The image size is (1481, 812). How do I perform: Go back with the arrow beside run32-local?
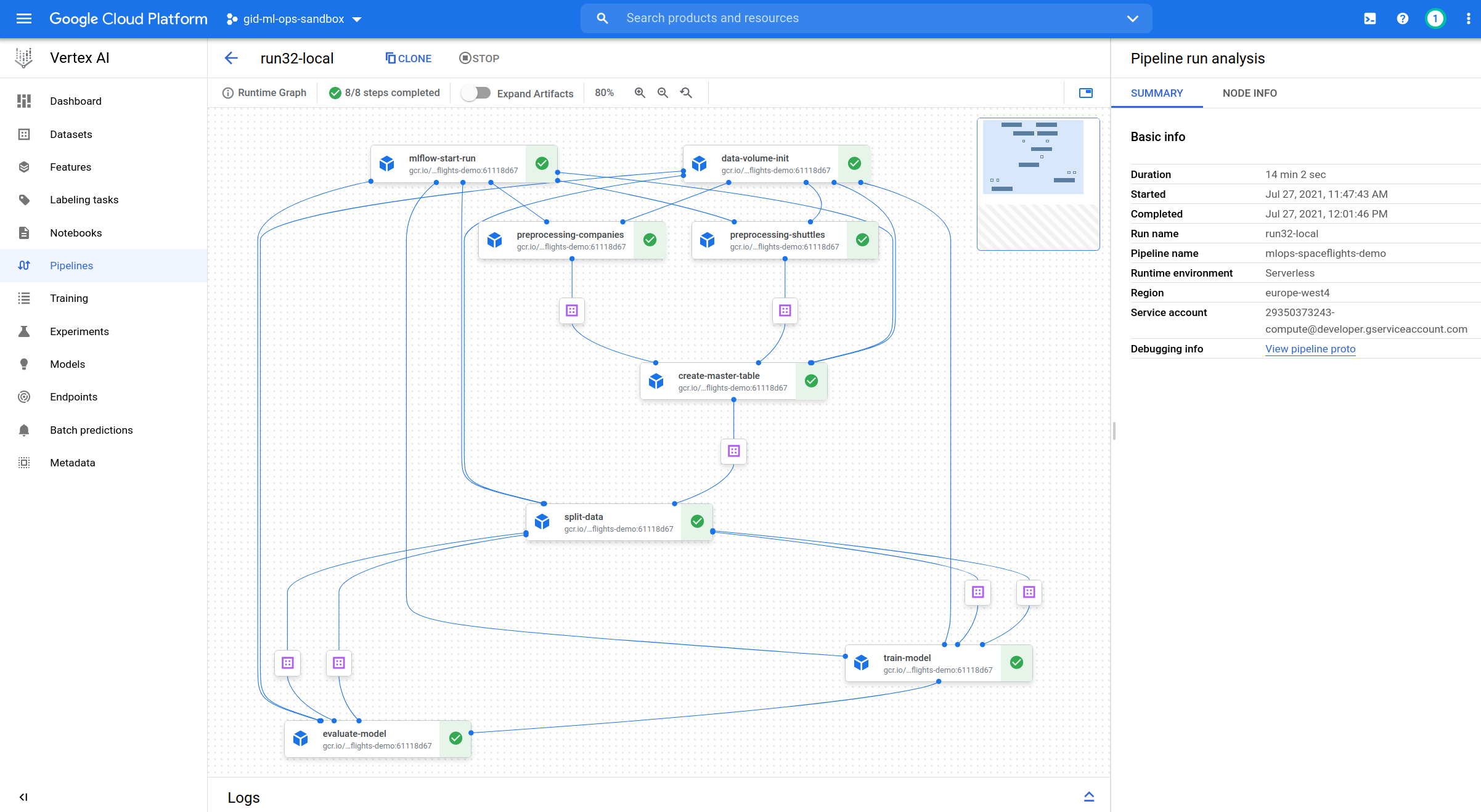[x=231, y=59]
